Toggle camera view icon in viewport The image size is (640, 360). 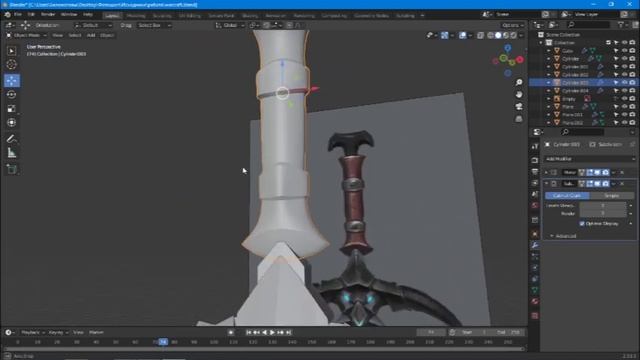[x=519, y=107]
